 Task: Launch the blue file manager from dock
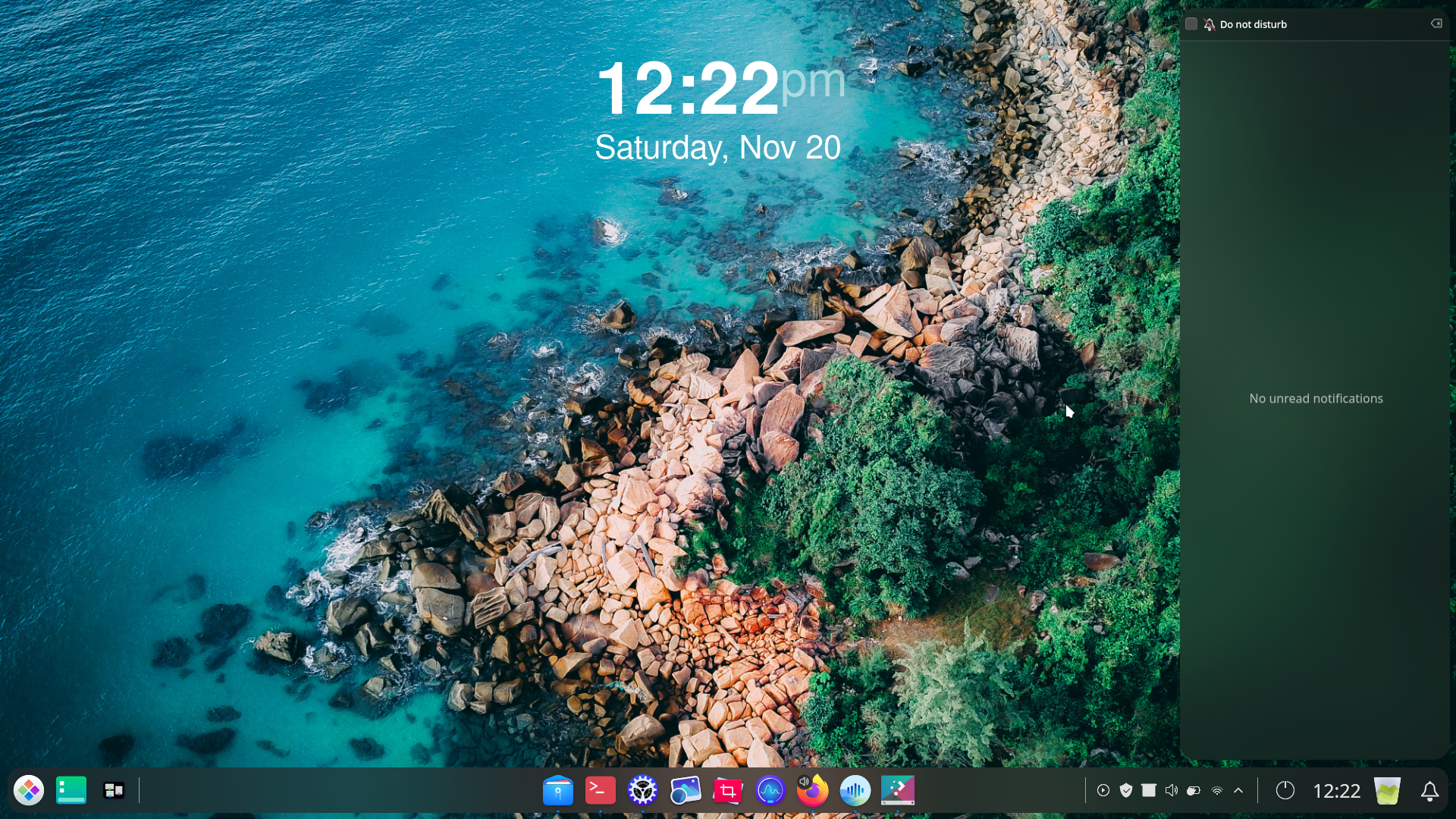[557, 790]
